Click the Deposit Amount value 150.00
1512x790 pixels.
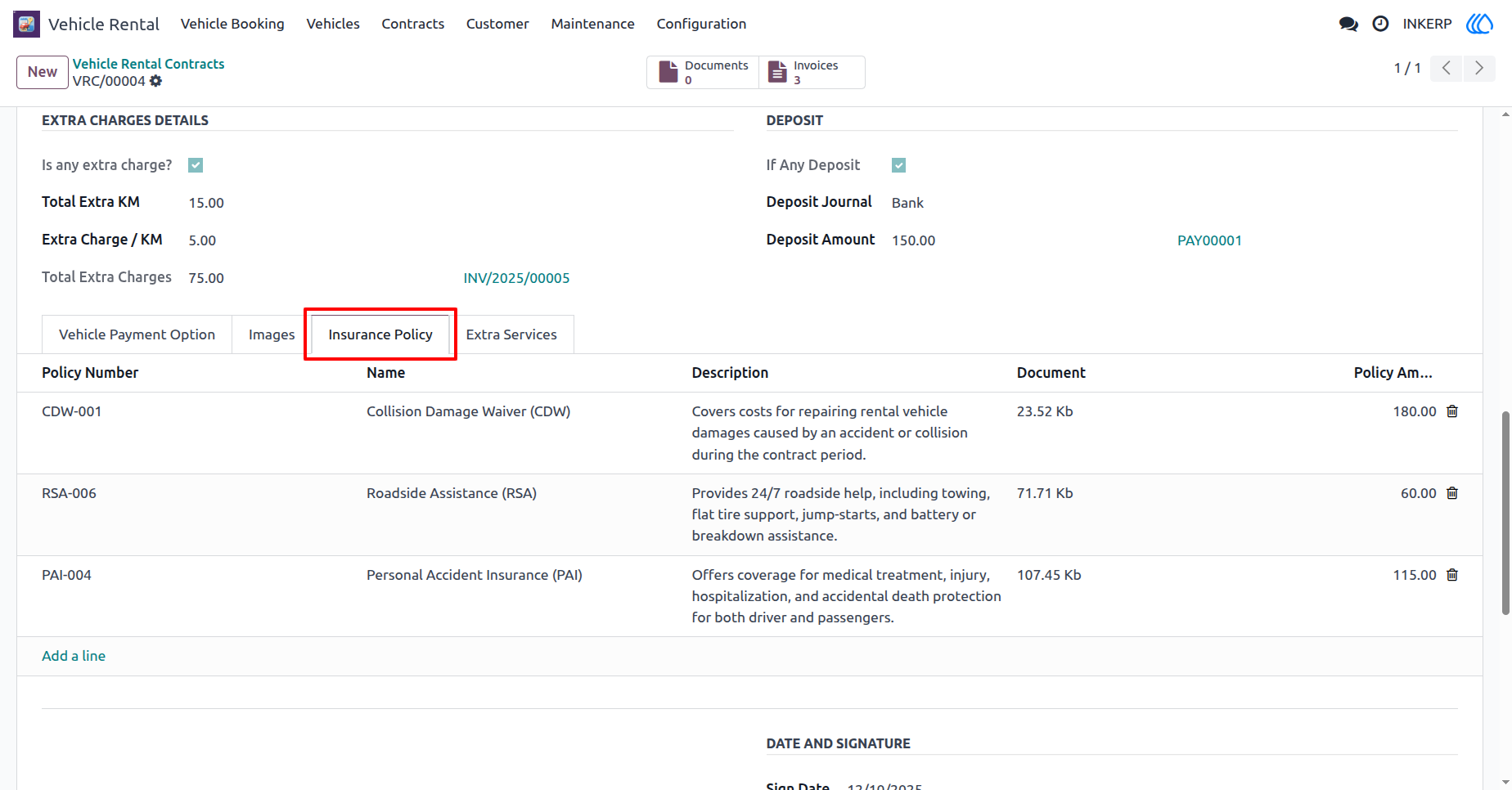pos(913,240)
